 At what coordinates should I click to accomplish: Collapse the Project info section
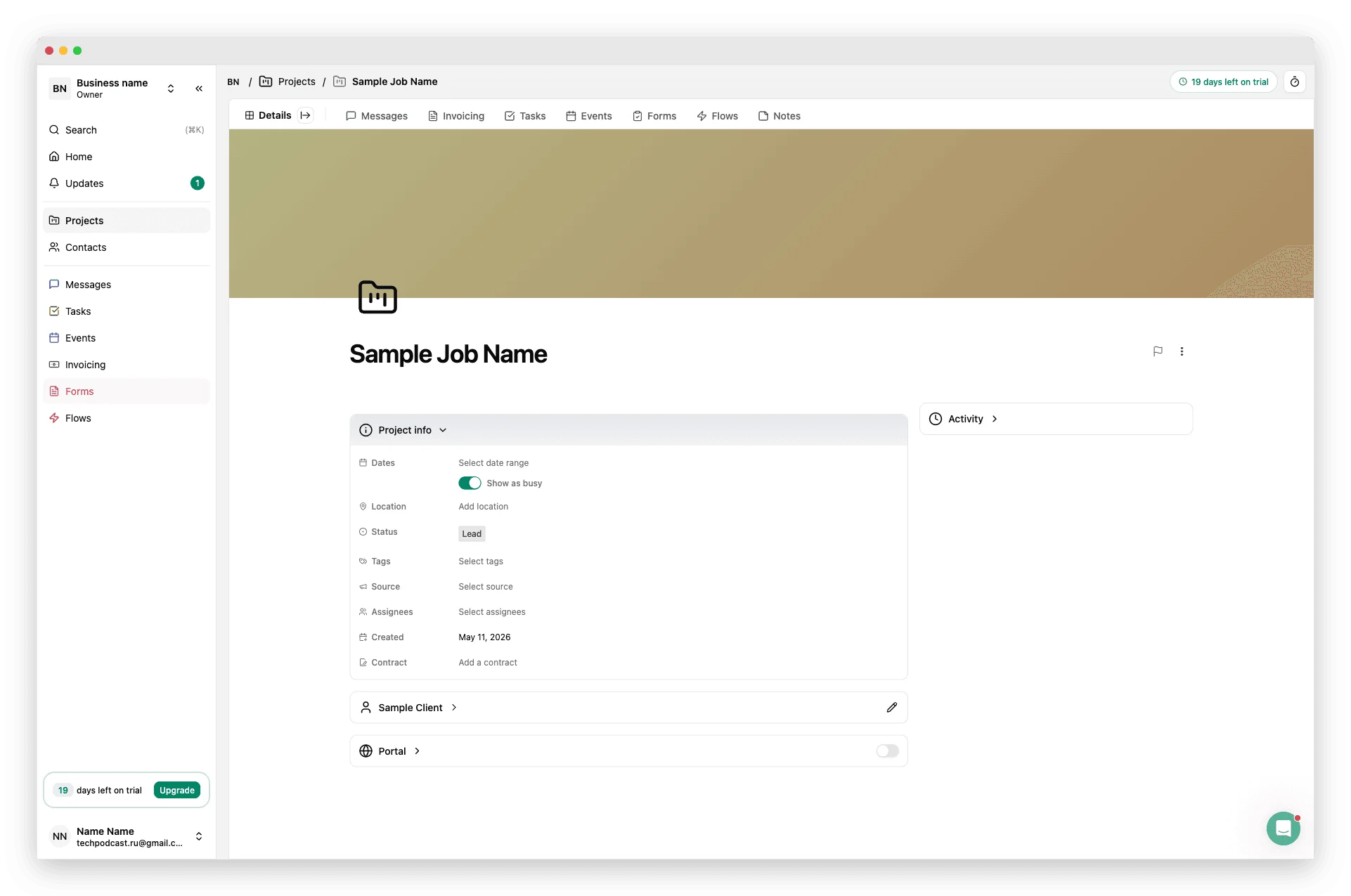[443, 430]
